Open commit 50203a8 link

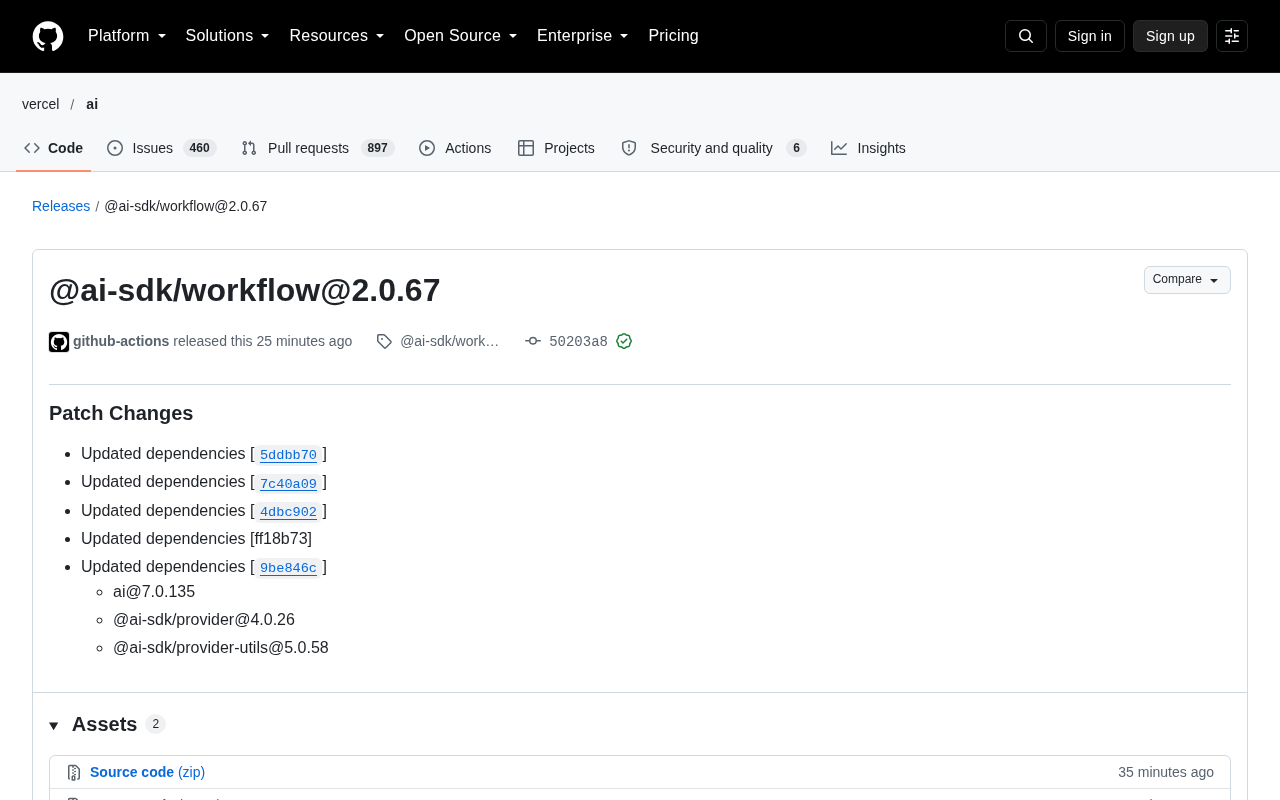[578, 341]
